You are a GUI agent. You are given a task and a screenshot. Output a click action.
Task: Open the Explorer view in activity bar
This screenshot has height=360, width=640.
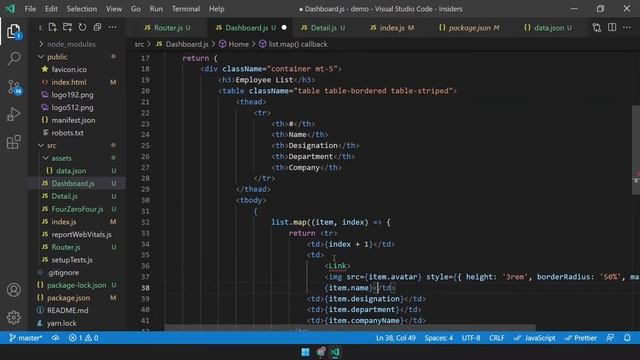pos(13,31)
